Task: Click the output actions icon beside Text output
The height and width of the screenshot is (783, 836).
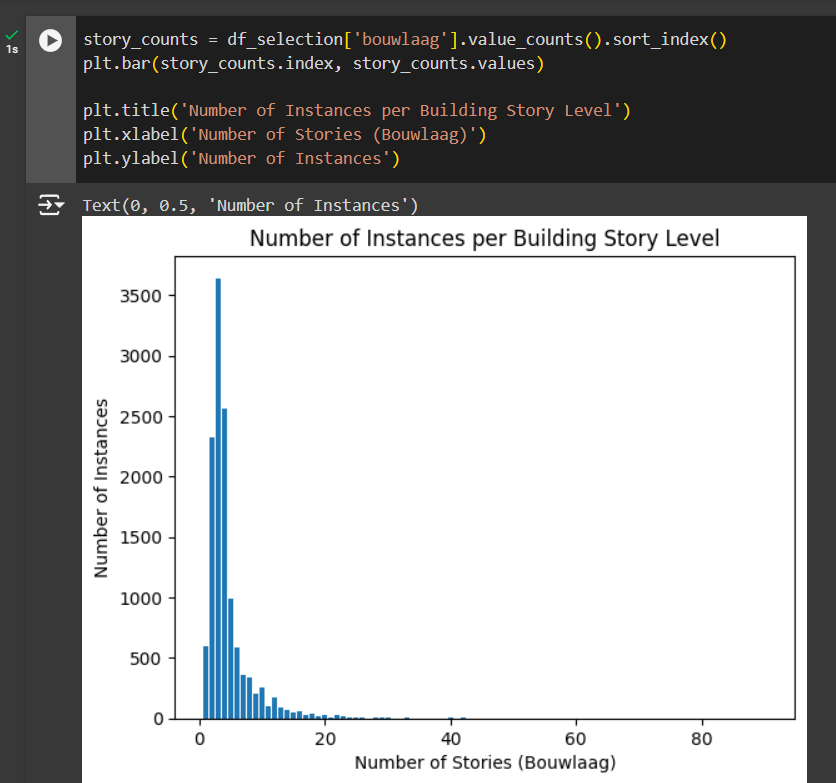Action: [x=50, y=206]
